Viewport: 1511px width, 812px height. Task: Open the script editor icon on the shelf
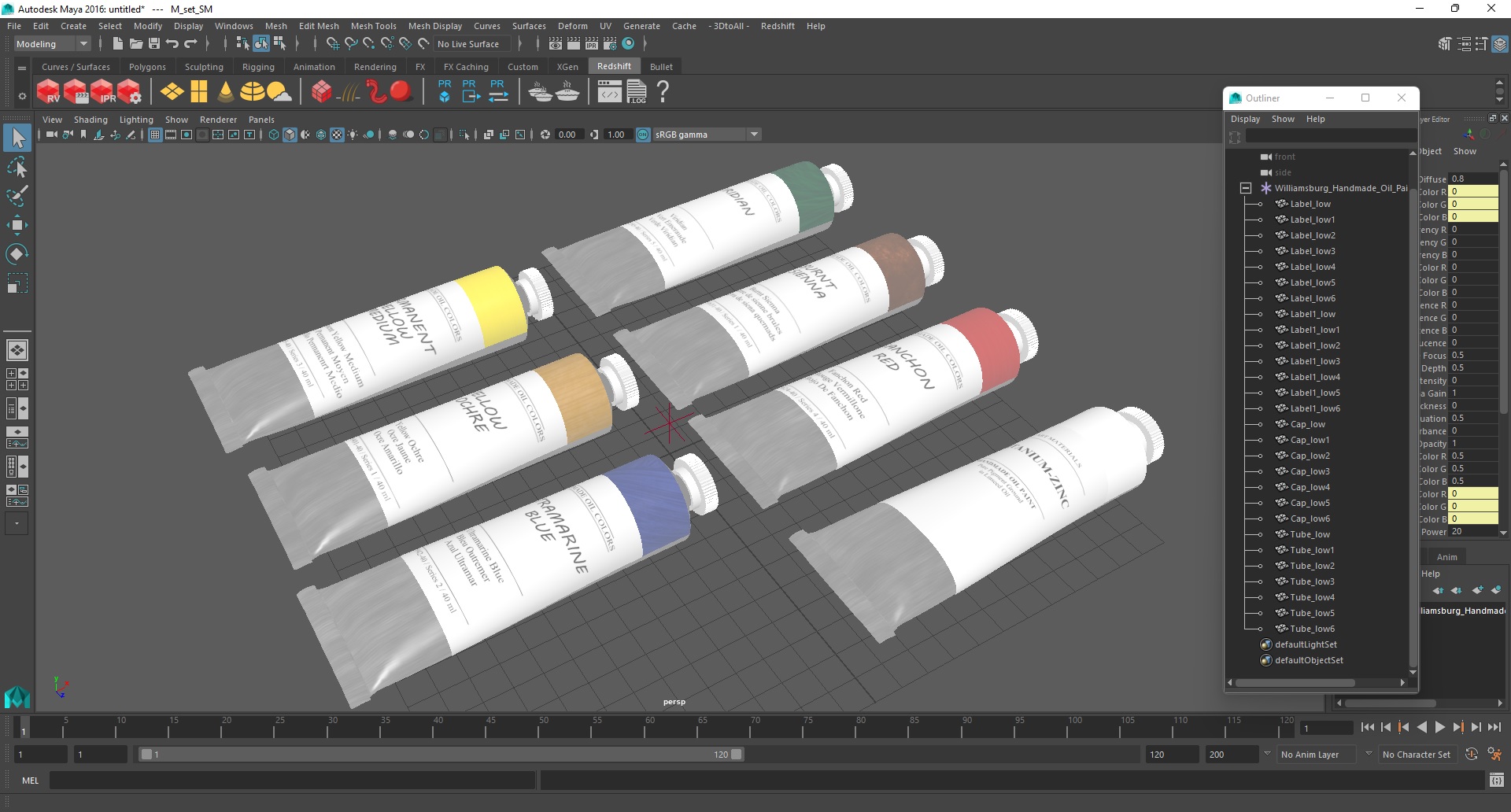[609, 92]
